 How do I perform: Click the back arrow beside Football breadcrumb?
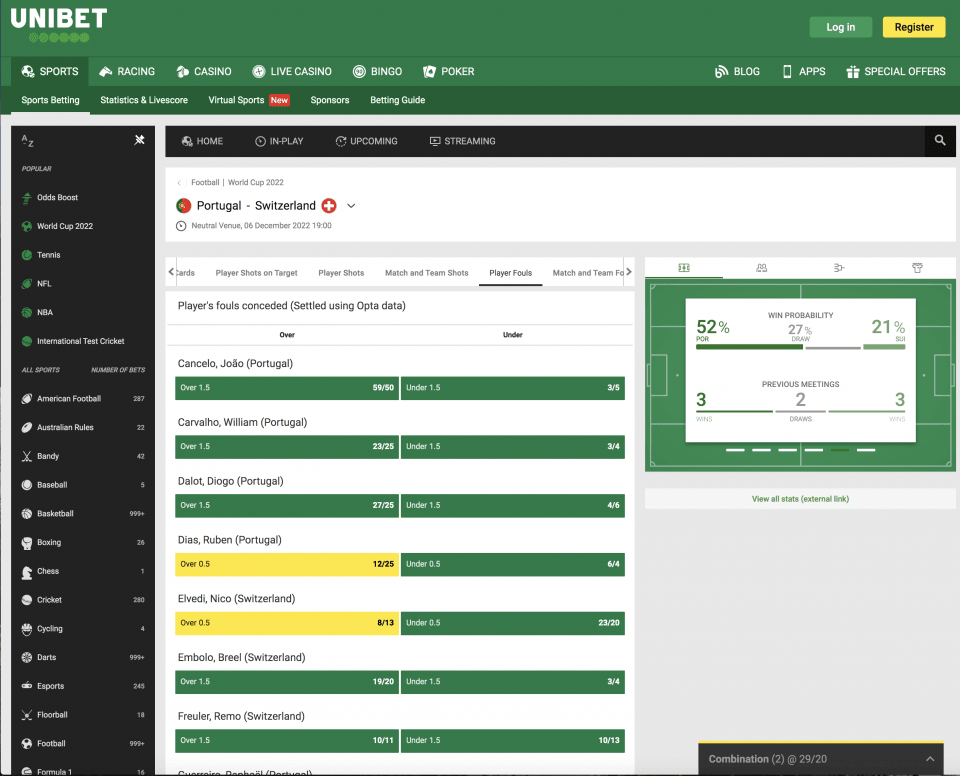(x=179, y=183)
